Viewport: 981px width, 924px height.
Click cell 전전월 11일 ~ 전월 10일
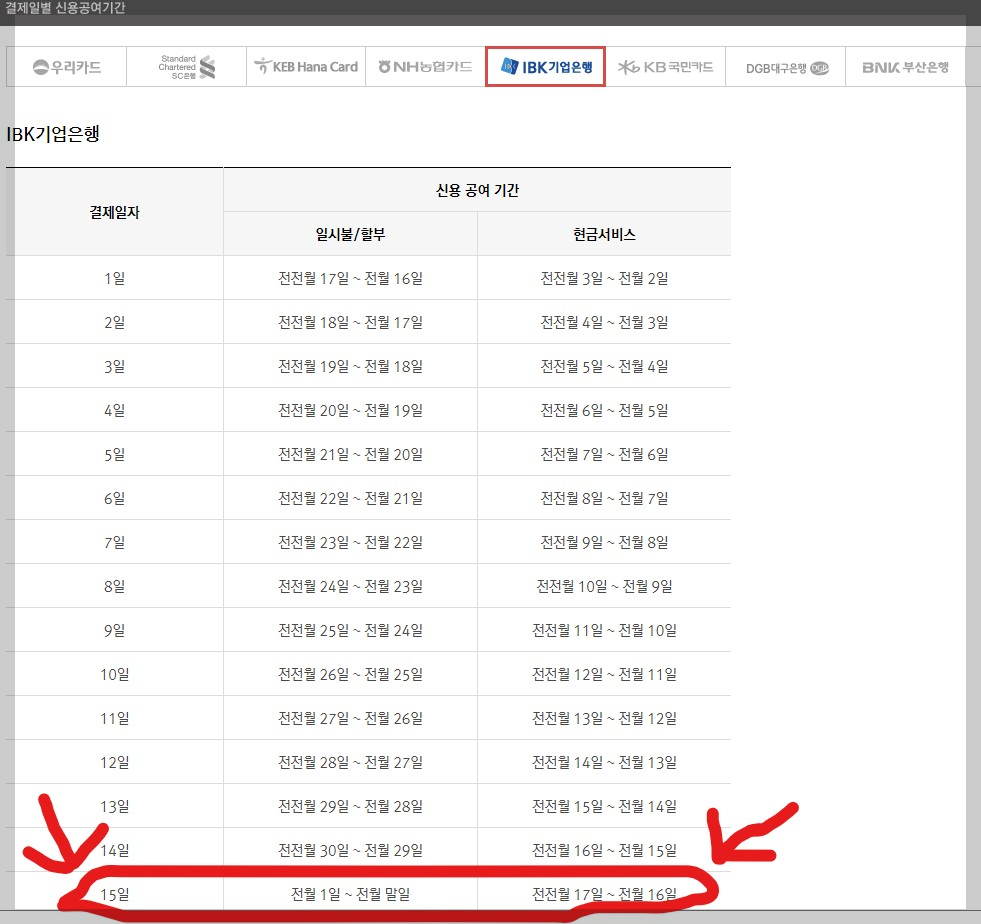pyautogui.click(x=604, y=630)
